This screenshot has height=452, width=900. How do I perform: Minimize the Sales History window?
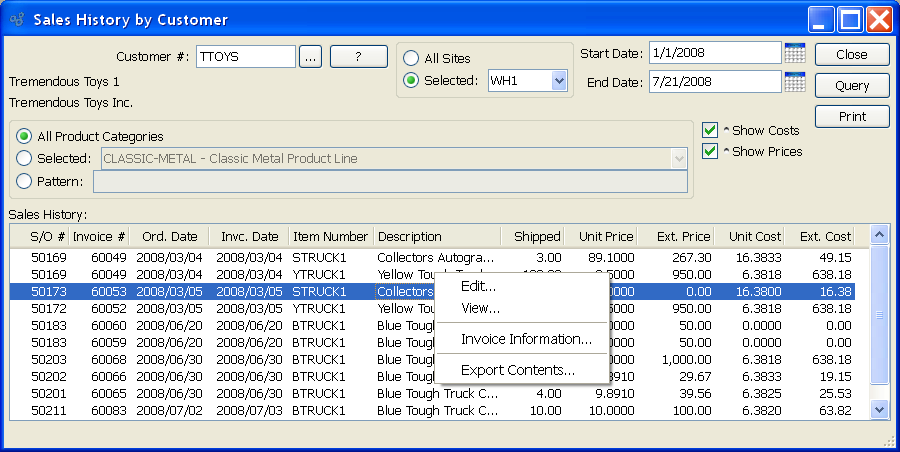click(821, 20)
